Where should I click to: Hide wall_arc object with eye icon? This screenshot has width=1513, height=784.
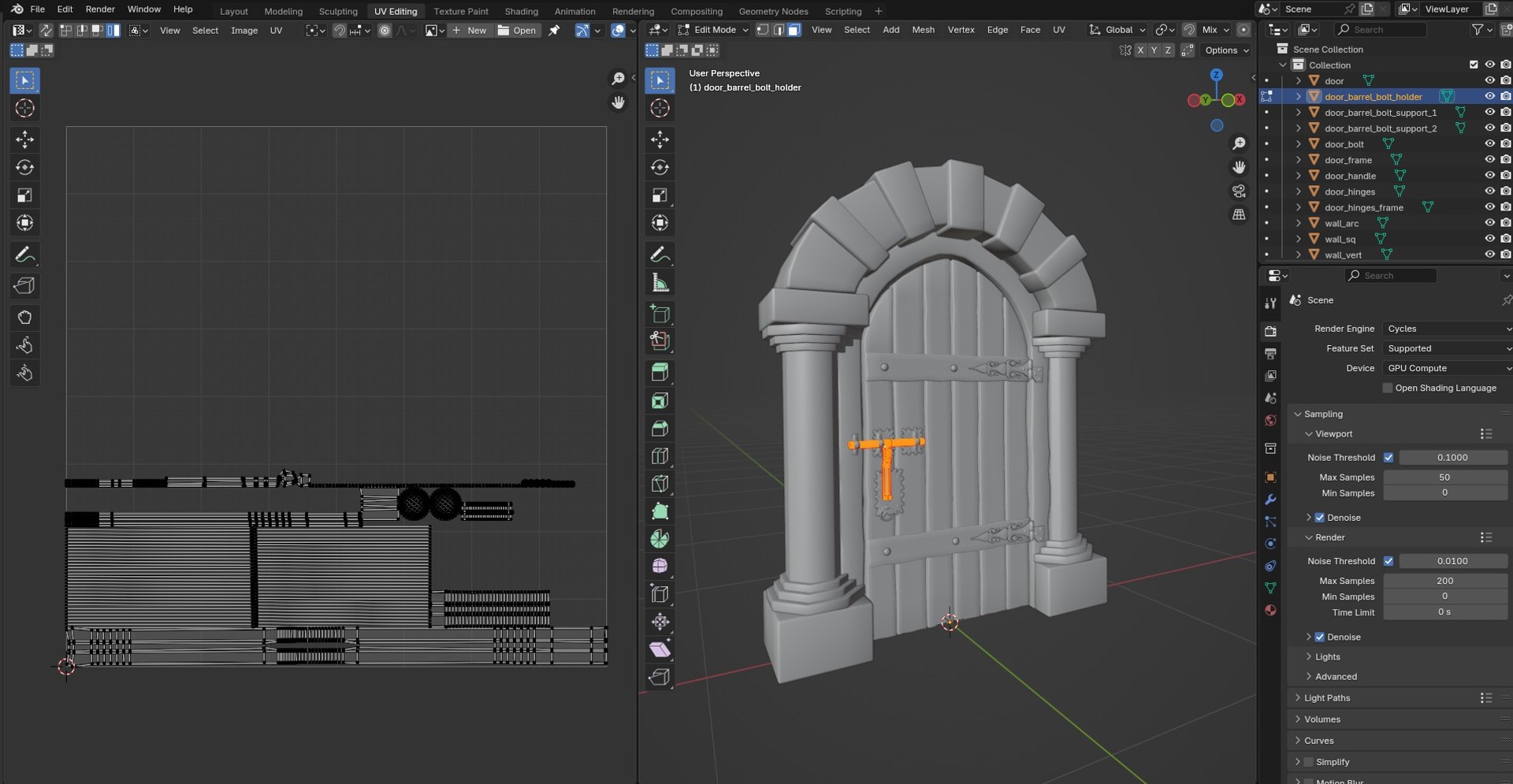(x=1489, y=223)
